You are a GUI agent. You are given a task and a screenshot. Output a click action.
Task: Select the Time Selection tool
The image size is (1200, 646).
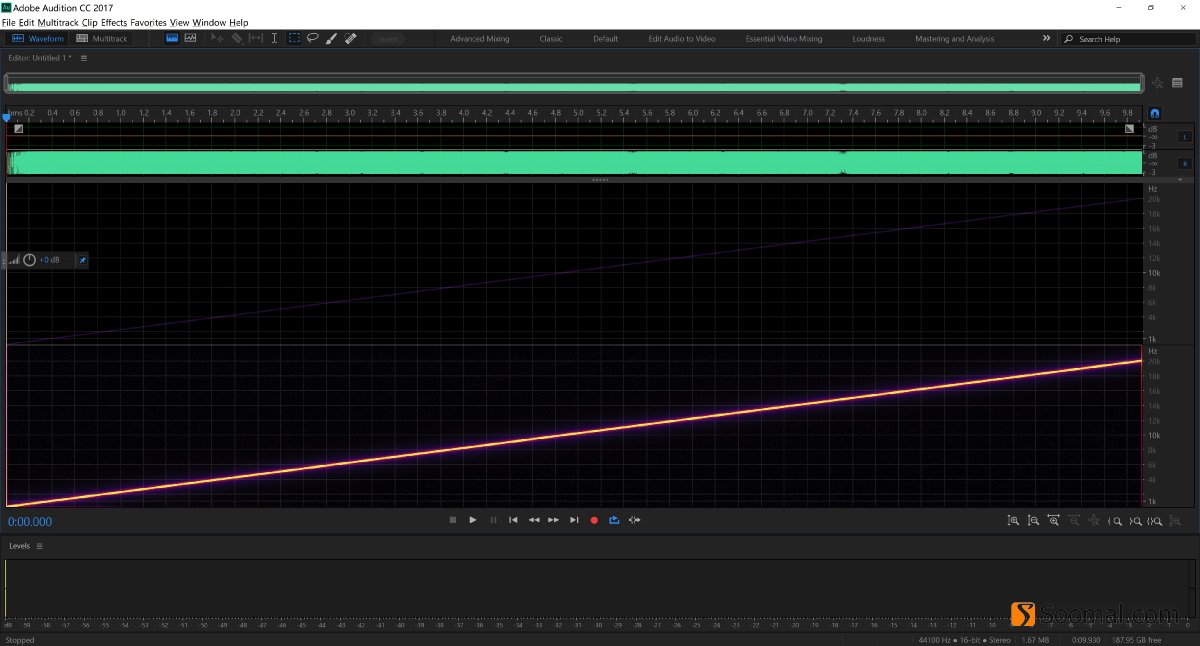click(x=274, y=38)
